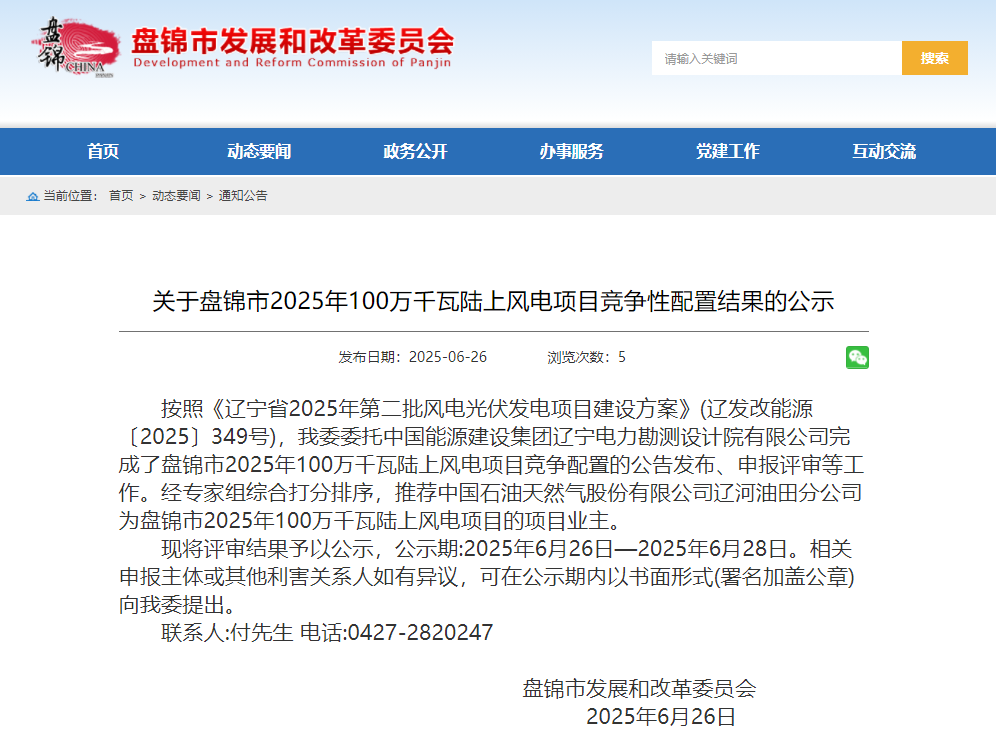Screen dimensions: 996x751
Task: Select 政务公开 from the navigation bar
Action: 415,152
